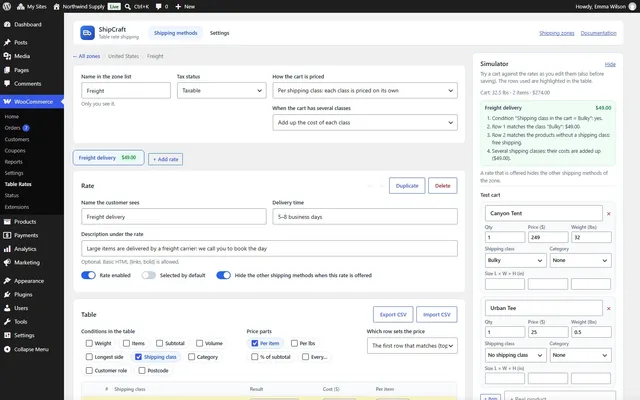This screenshot has height=400, width=640.
Task: Open the Tools wrench icon
Action: pos(7,322)
